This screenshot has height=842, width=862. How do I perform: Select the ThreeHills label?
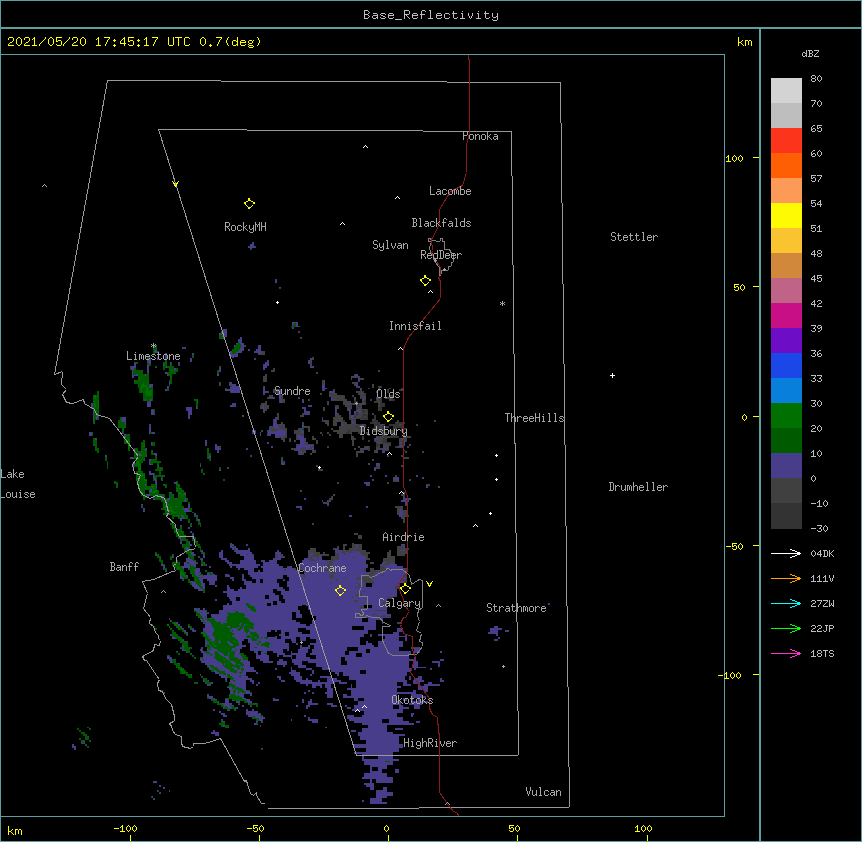534,418
